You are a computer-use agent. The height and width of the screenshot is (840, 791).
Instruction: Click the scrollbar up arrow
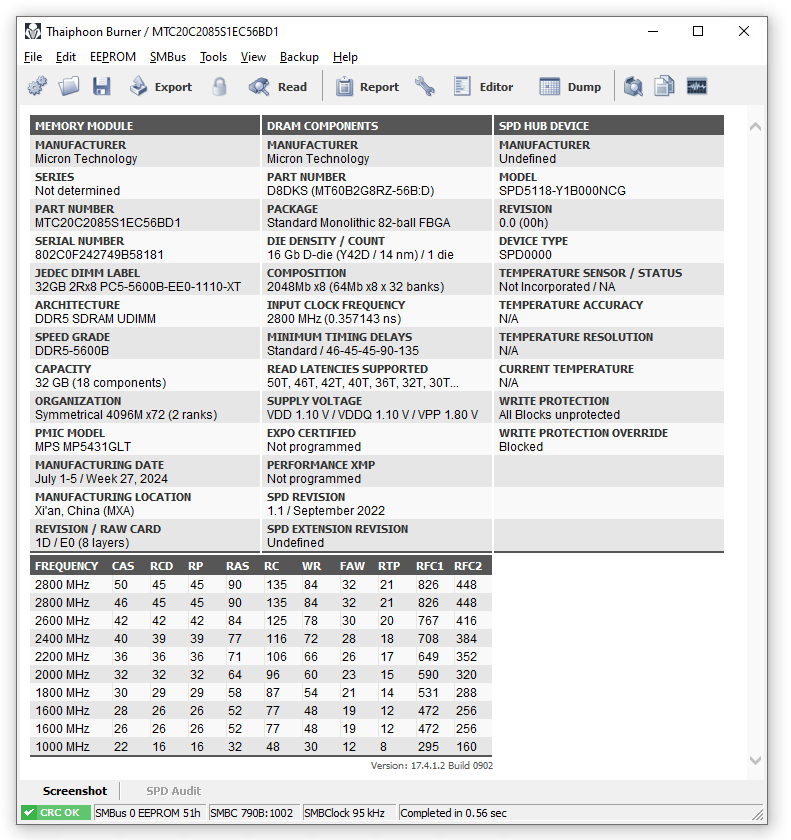755,126
